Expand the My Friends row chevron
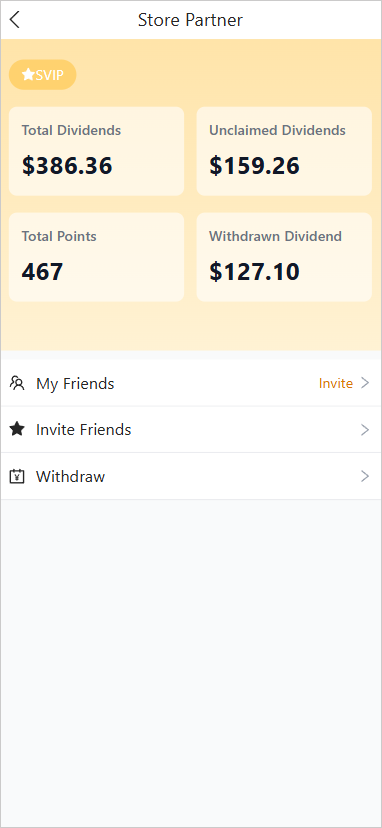 click(x=365, y=383)
